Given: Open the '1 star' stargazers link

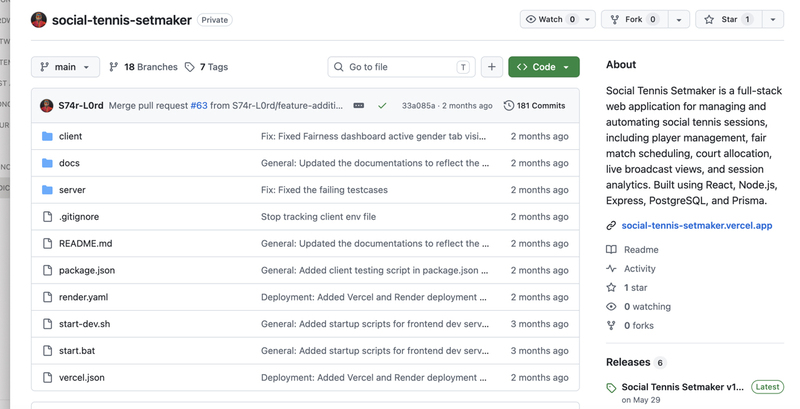Looking at the screenshot, I should click(635, 288).
